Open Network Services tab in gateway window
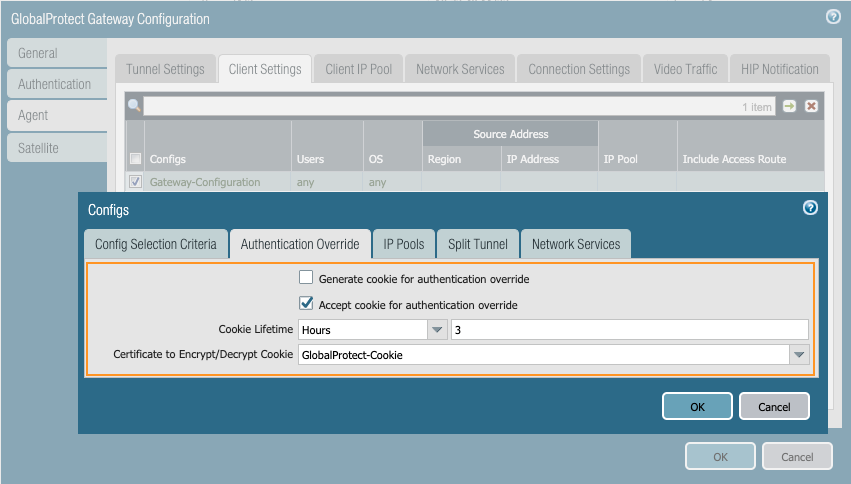851x484 pixels. click(460, 69)
